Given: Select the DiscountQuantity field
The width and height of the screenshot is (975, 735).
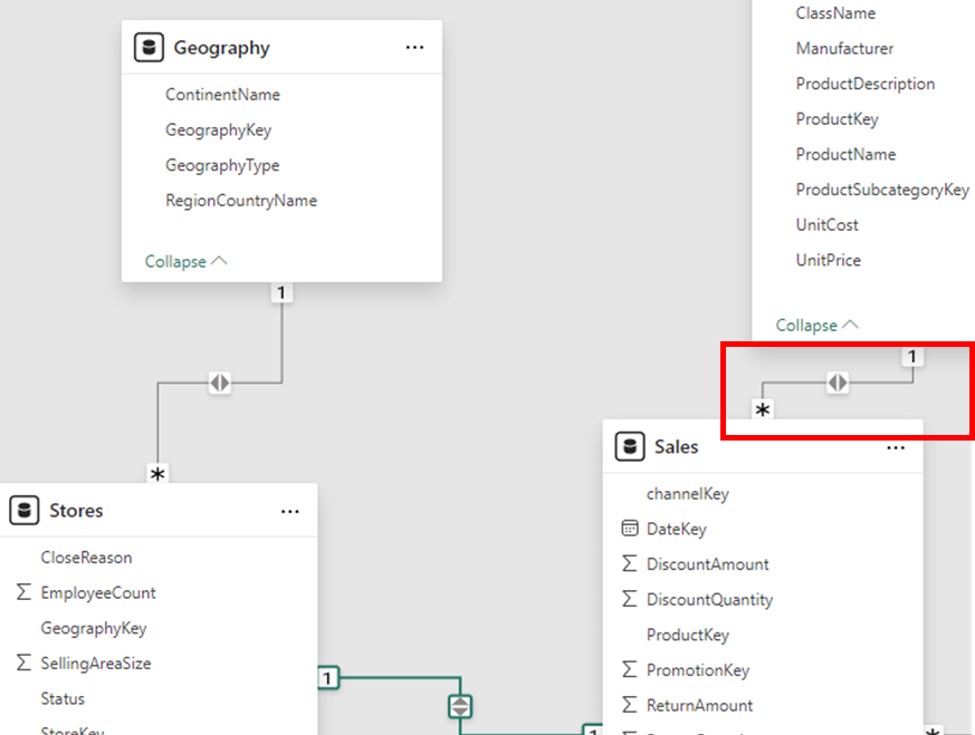Looking at the screenshot, I should (x=709, y=599).
